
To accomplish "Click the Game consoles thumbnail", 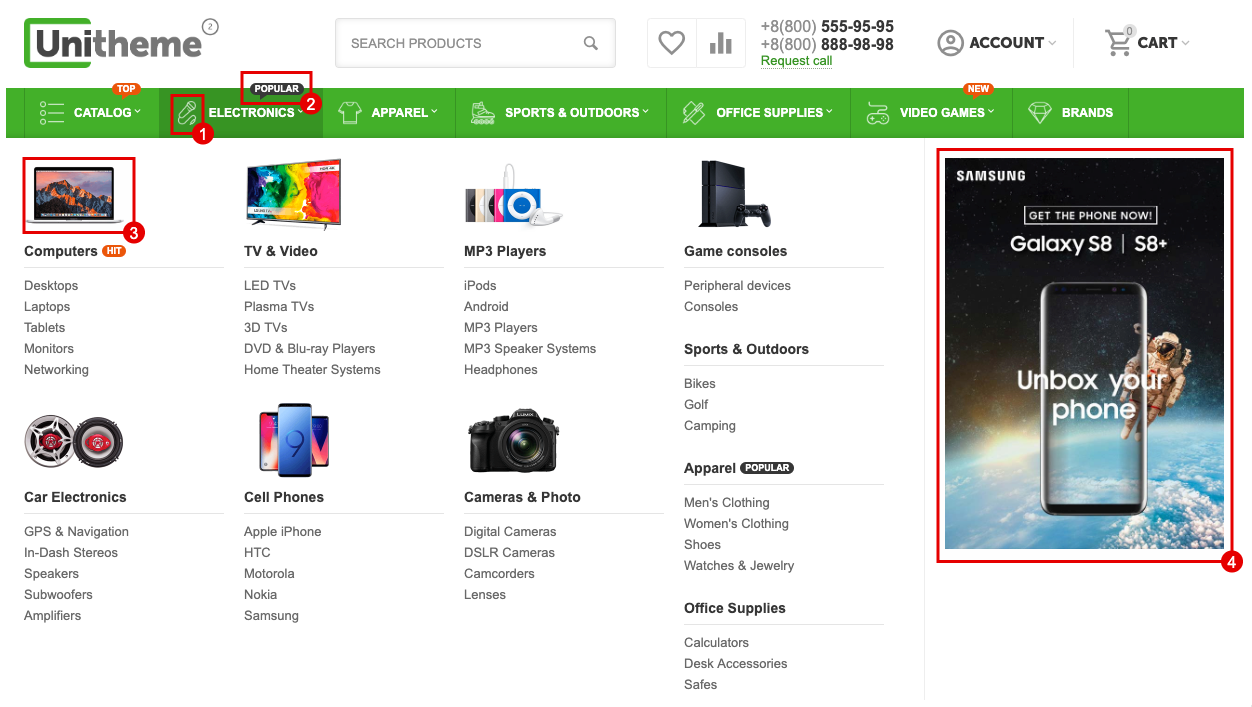I will pyautogui.click(x=735, y=194).
